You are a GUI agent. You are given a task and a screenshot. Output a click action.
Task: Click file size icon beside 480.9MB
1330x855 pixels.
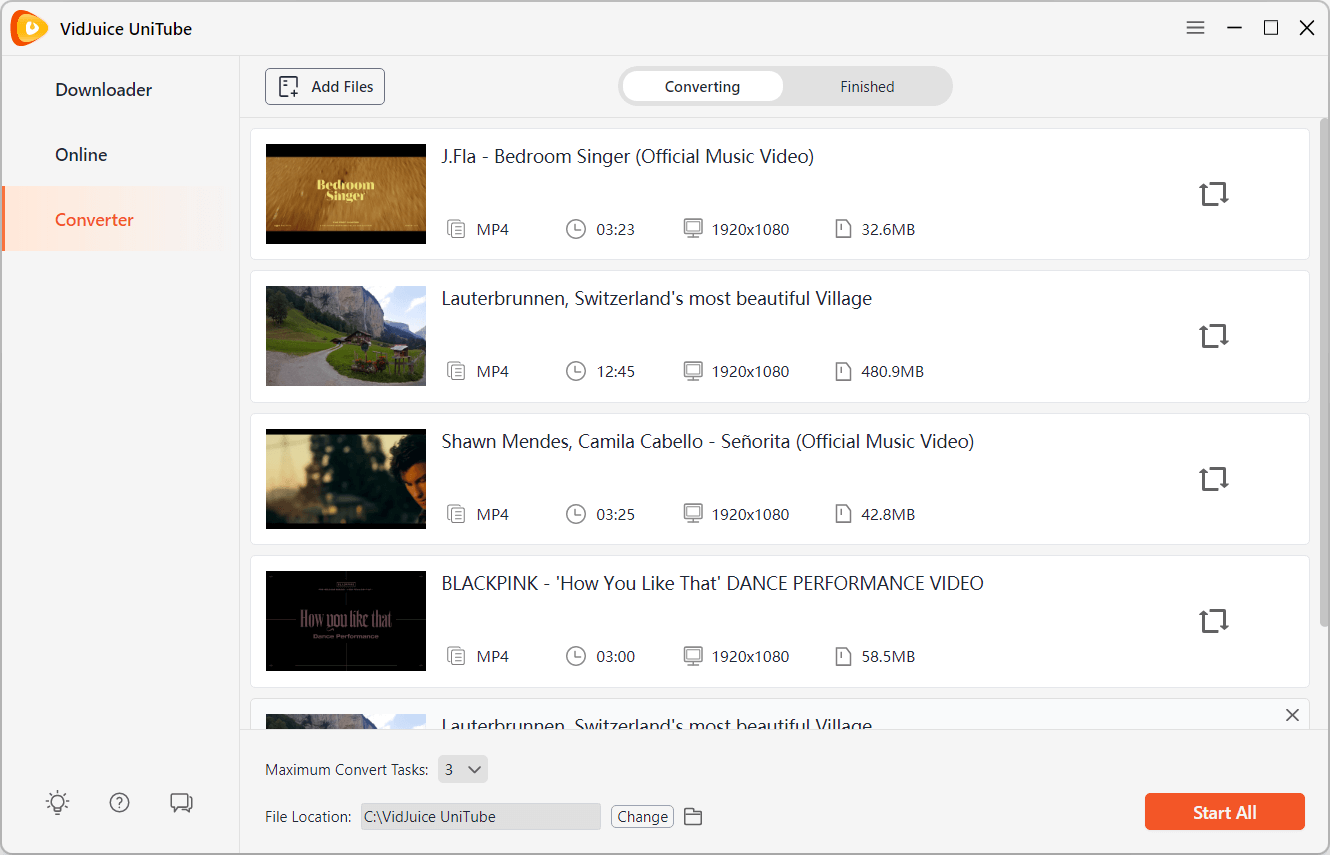[843, 371]
